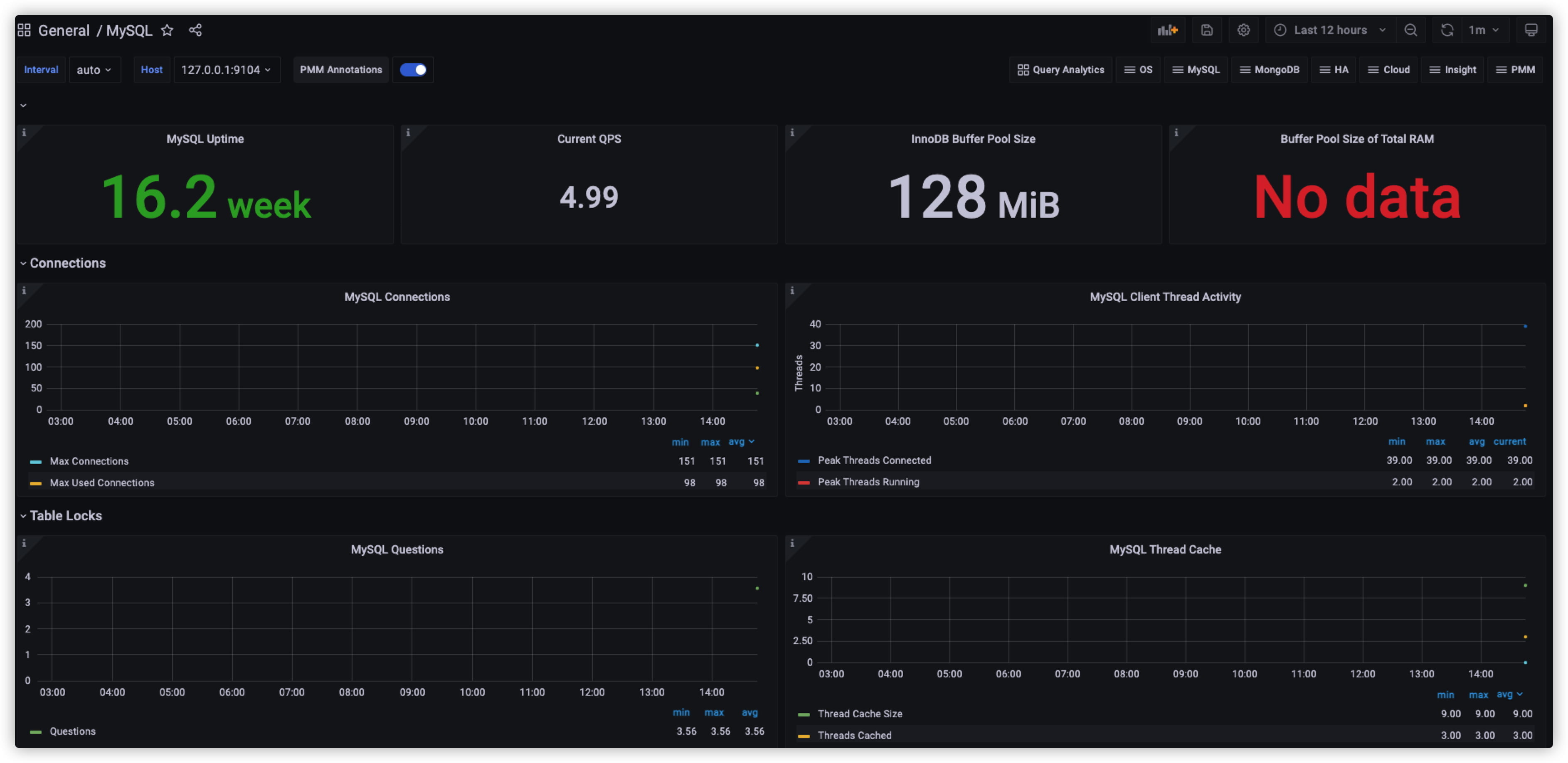The width and height of the screenshot is (1568, 763).
Task: Open the MySQL dashboards menu
Action: [1196, 69]
